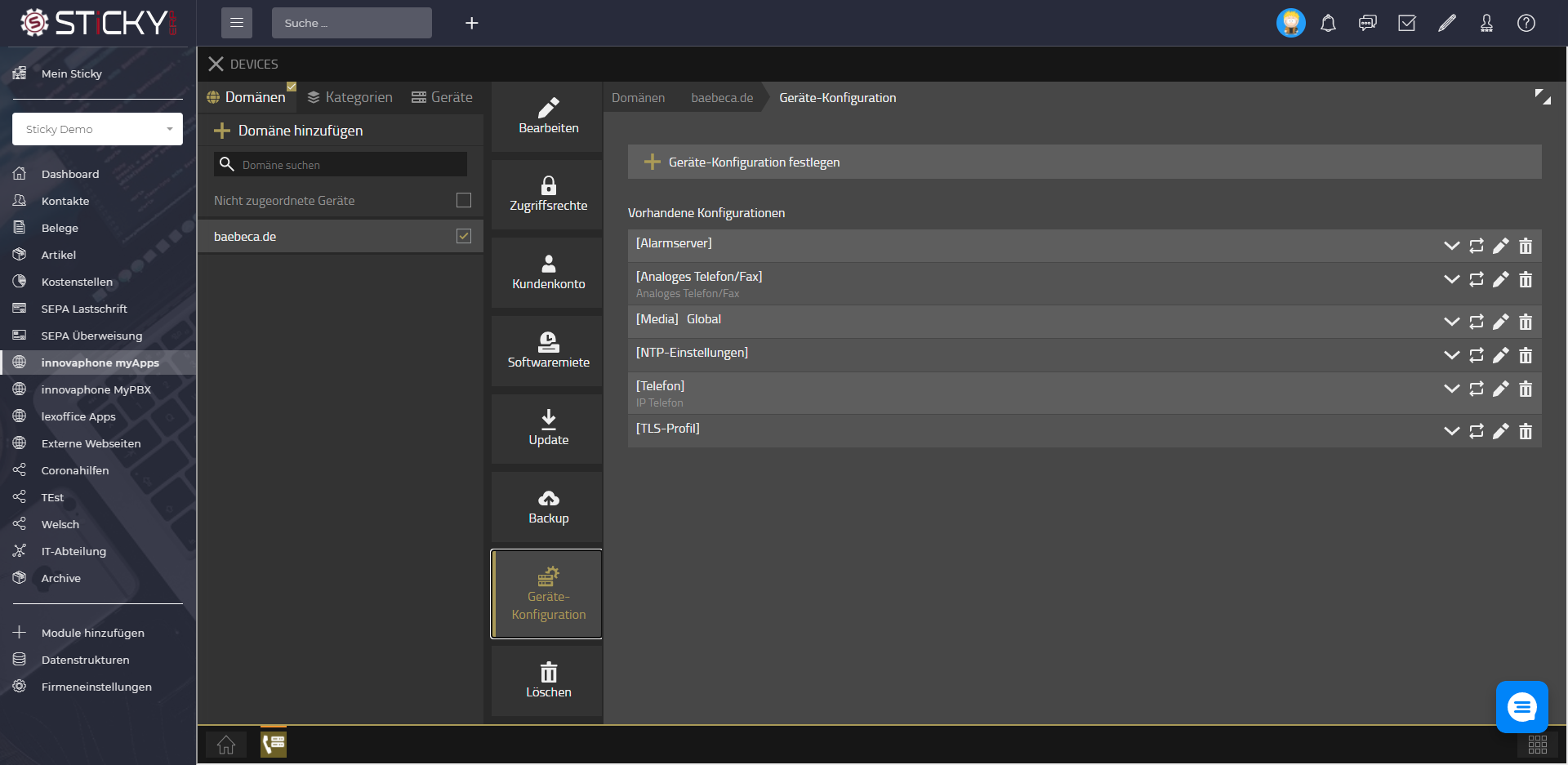
Task: Switch to the Kategorien tab
Action: (350, 97)
